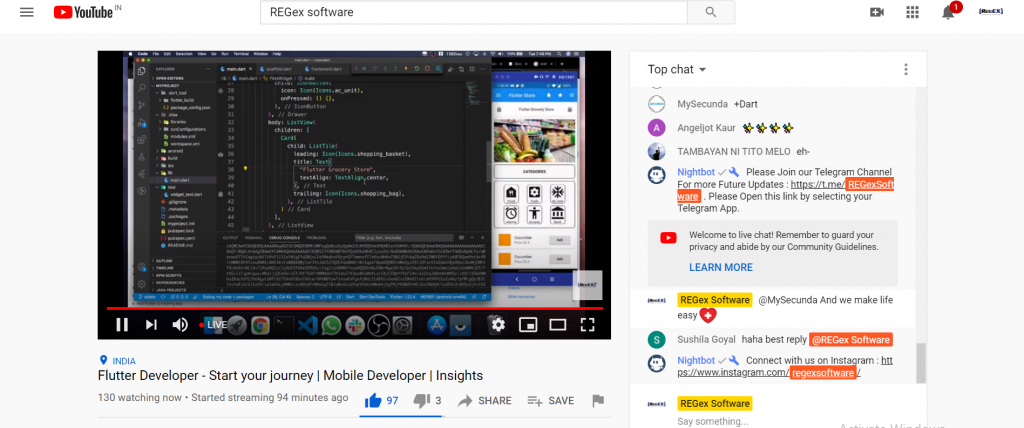Click the live chat scrollbar
Image resolution: width=1024 pixels, height=428 pixels.
921,363
